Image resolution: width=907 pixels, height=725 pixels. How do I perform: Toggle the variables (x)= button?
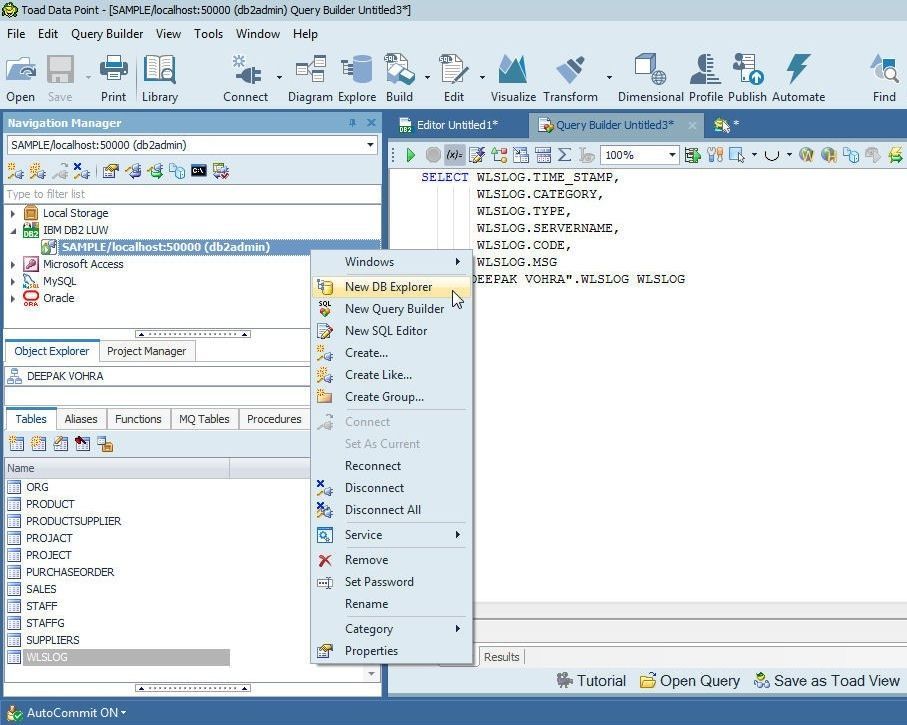(454, 155)
